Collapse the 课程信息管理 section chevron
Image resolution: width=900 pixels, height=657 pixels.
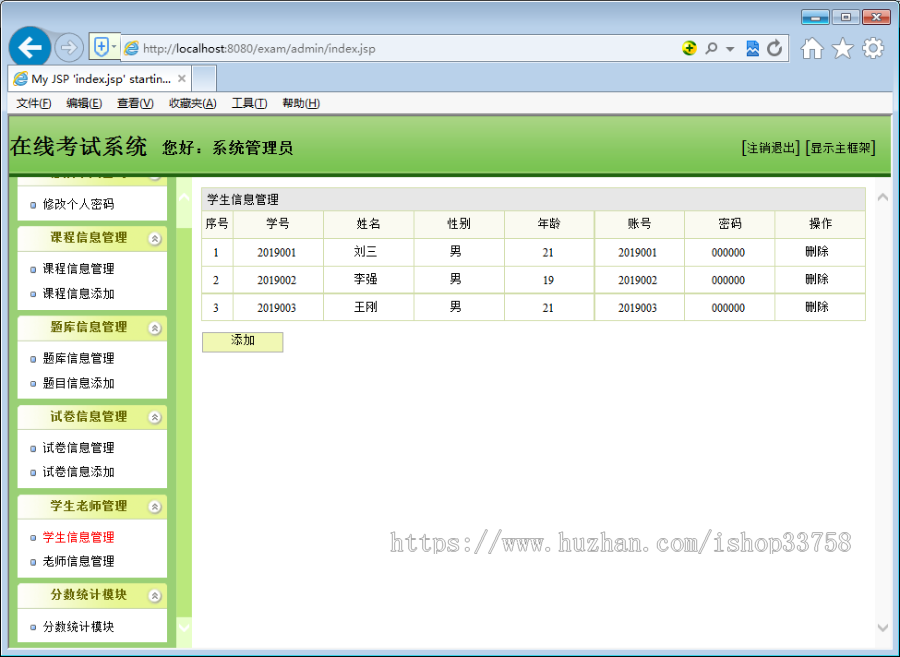click(x=155, y=238)
